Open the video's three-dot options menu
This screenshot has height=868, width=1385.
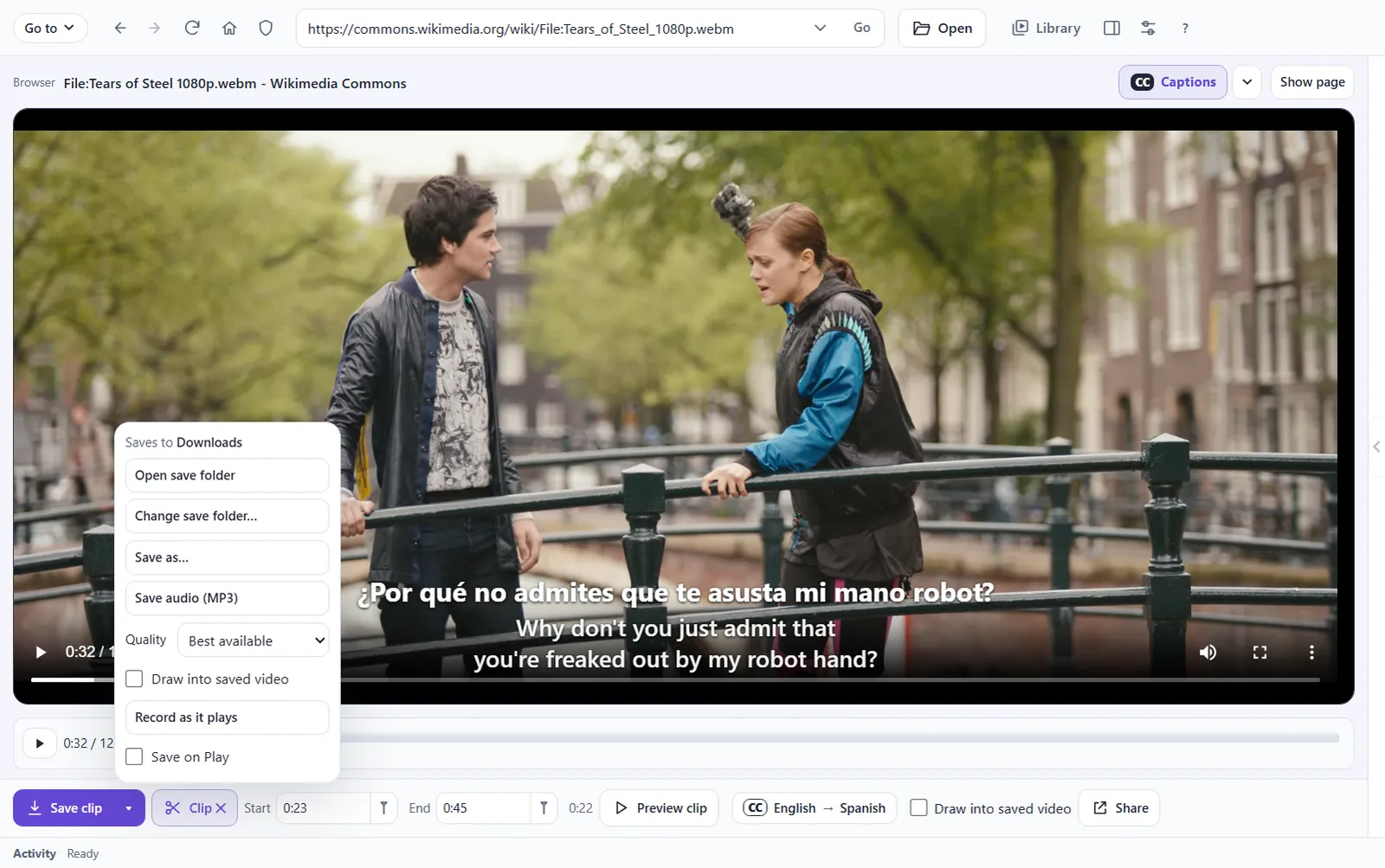coord(1311,652)
